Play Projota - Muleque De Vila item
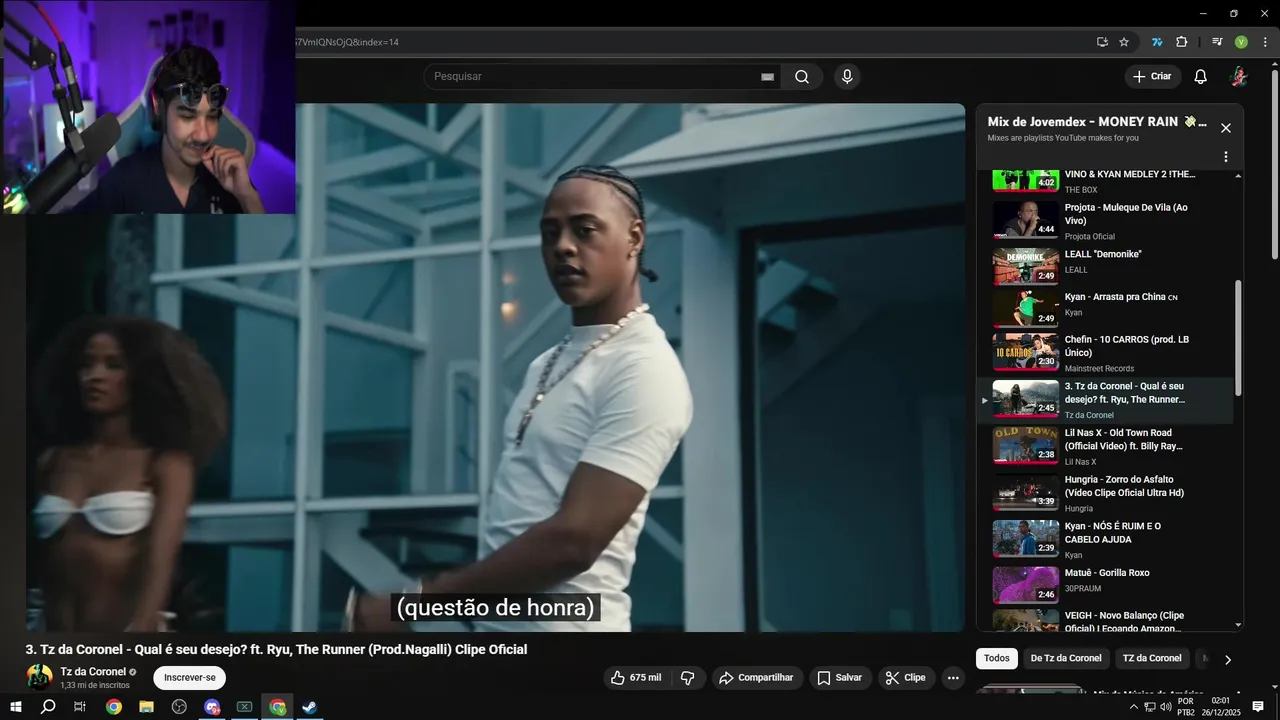1280x720 pixels. [1105, 220]
